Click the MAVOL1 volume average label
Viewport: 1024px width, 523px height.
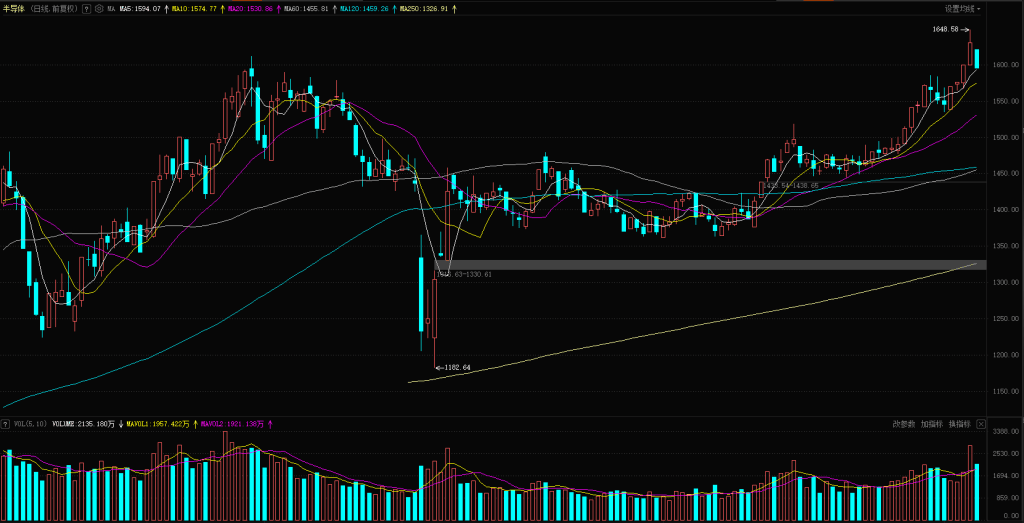click(158, 423)
